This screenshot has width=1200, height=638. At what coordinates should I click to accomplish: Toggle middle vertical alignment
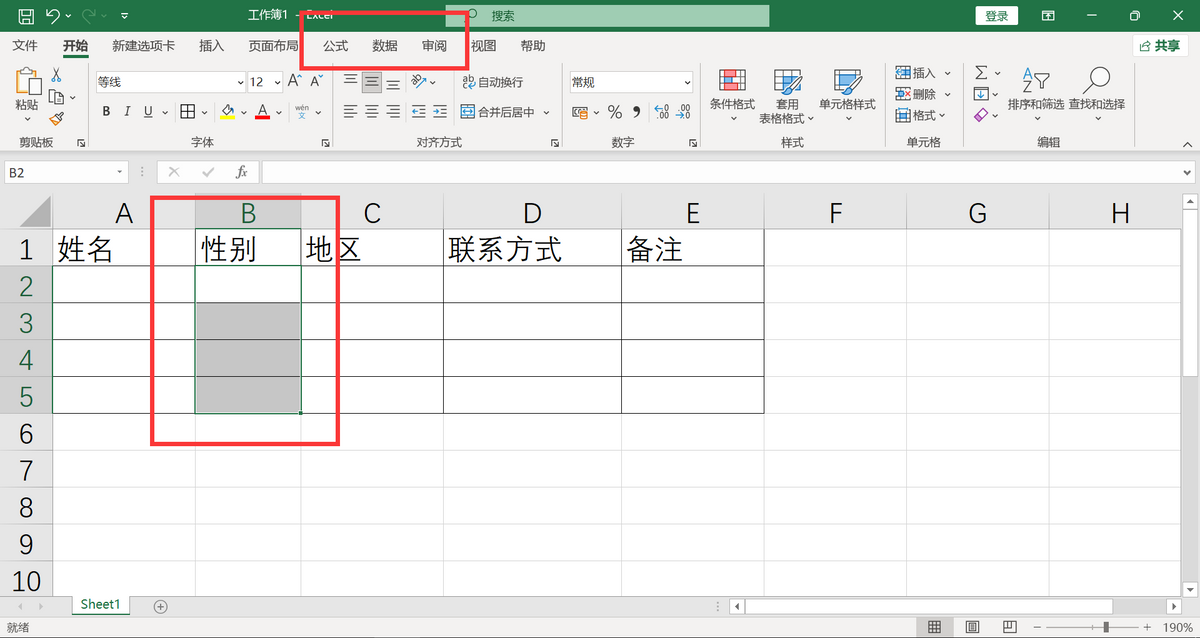tap(371, 82)
